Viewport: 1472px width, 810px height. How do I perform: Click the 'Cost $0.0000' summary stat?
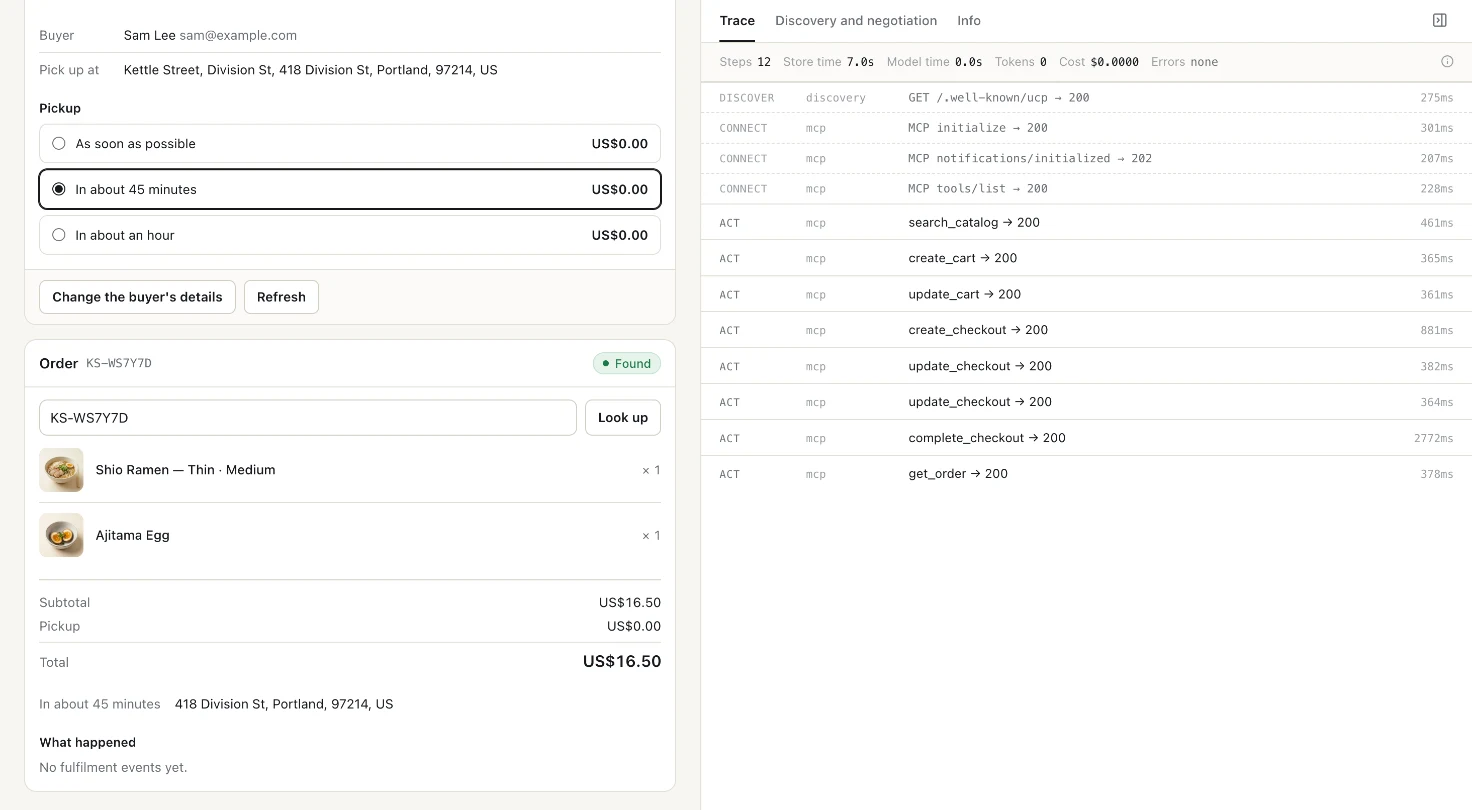click(x=1099, y=62)
